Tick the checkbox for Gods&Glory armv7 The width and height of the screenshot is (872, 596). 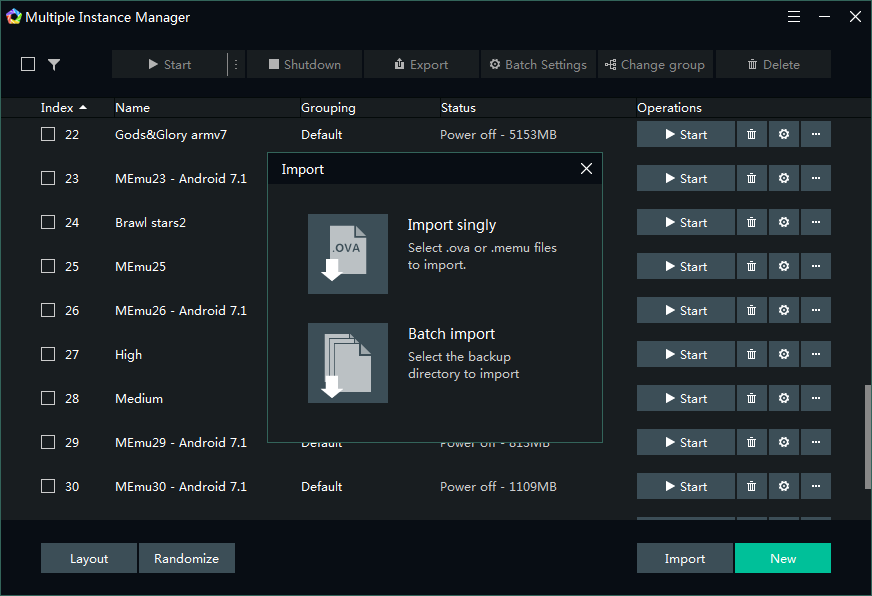click(48, 134)
